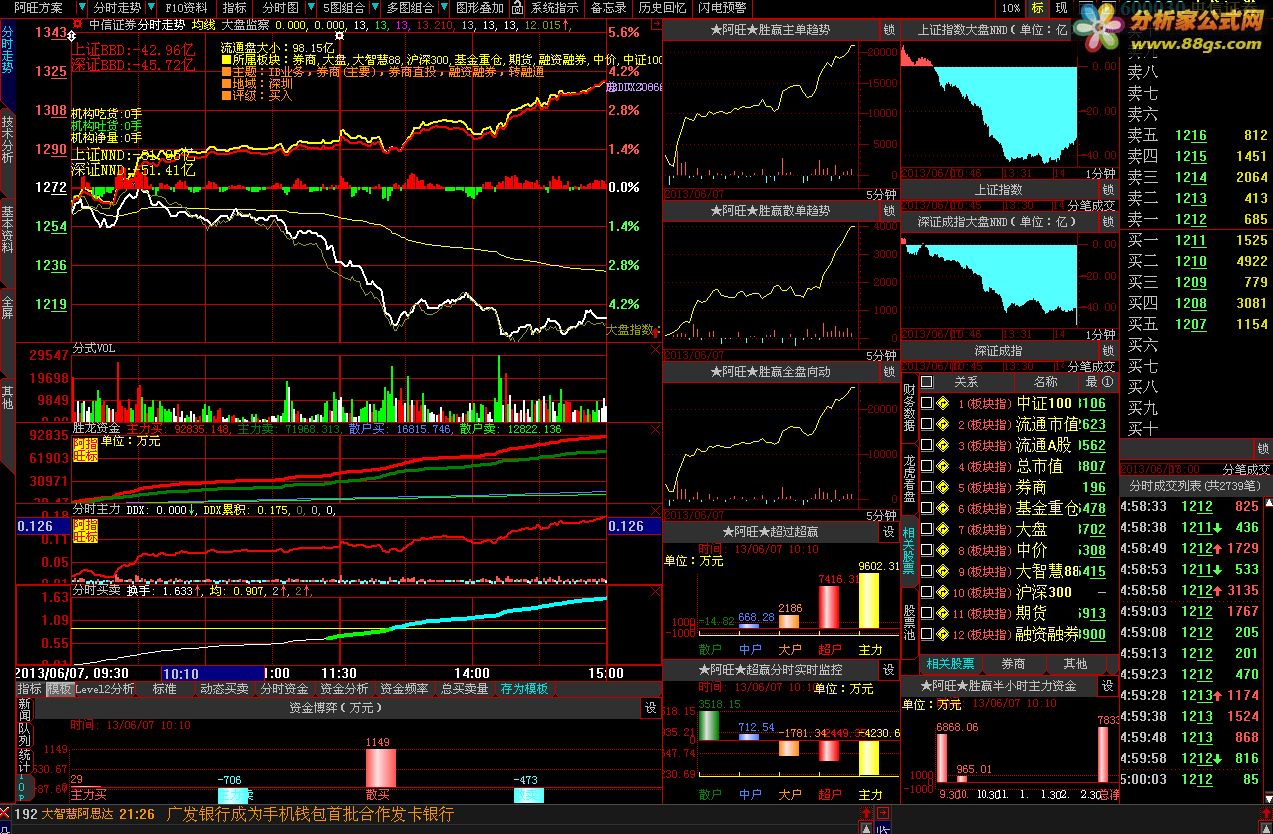
Task: Tick the checkbox for 流通市值 row
Action: coord(927,424)
